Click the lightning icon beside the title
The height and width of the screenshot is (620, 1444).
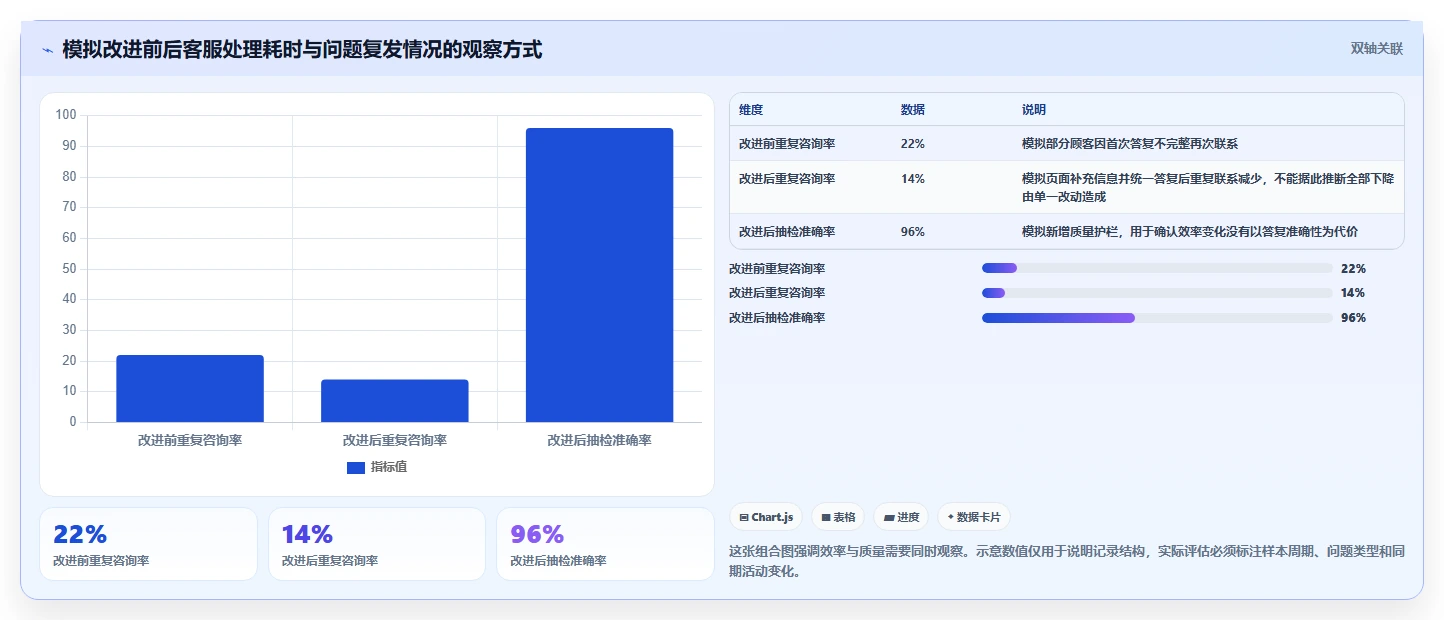pos(47,50)
